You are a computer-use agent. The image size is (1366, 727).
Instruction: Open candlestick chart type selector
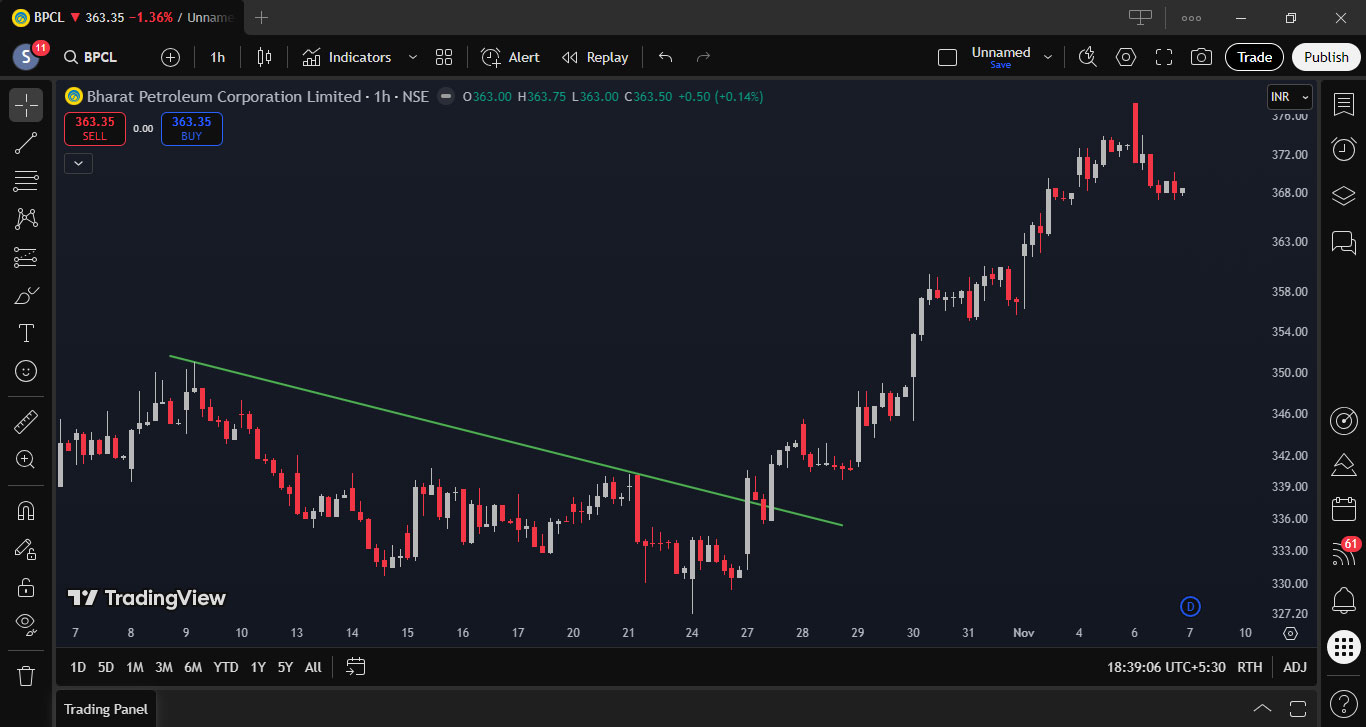click(264, 57)
